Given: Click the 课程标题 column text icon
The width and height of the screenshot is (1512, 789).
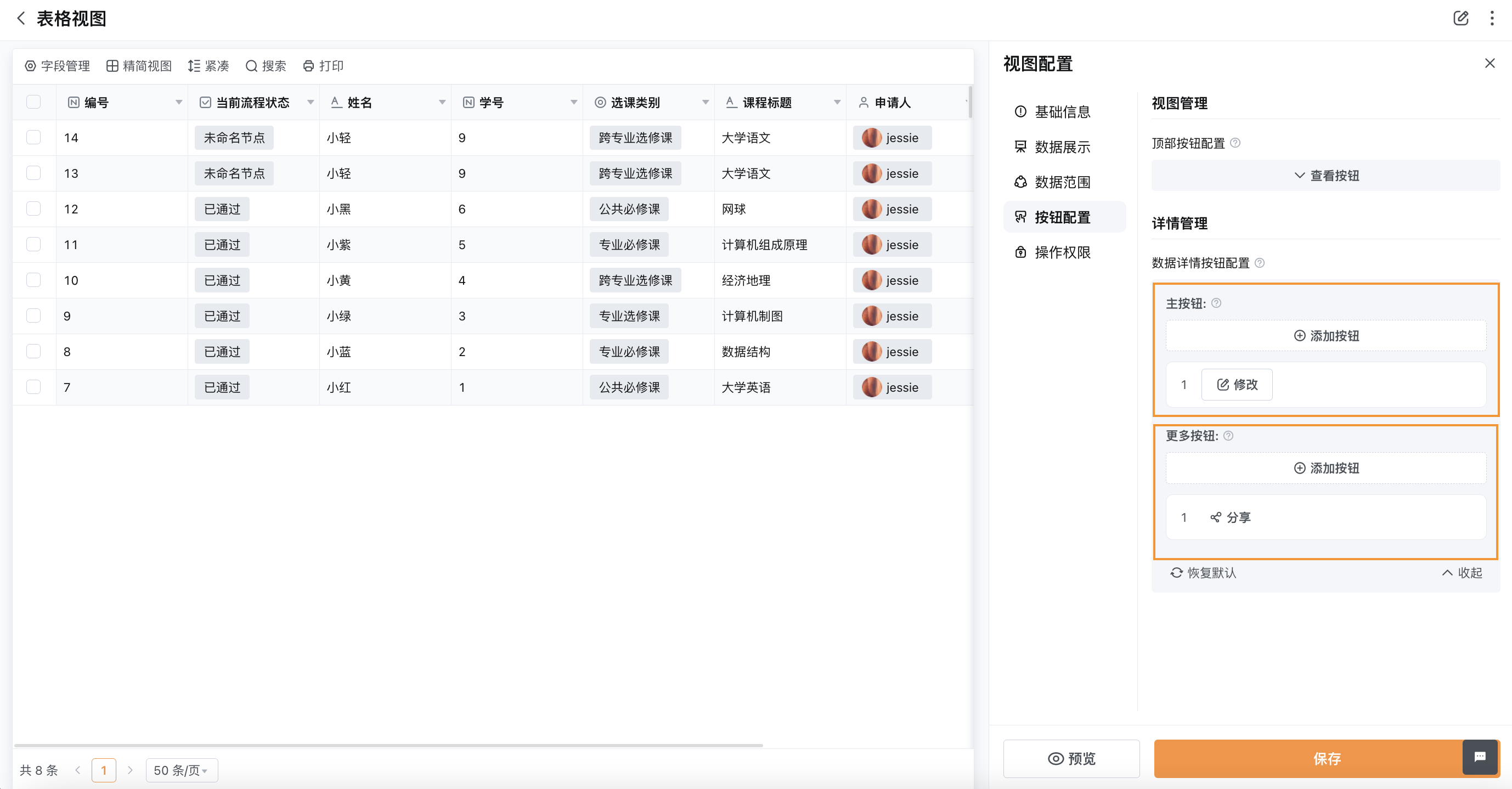Looking at the screenshot, I should [731, 103].
